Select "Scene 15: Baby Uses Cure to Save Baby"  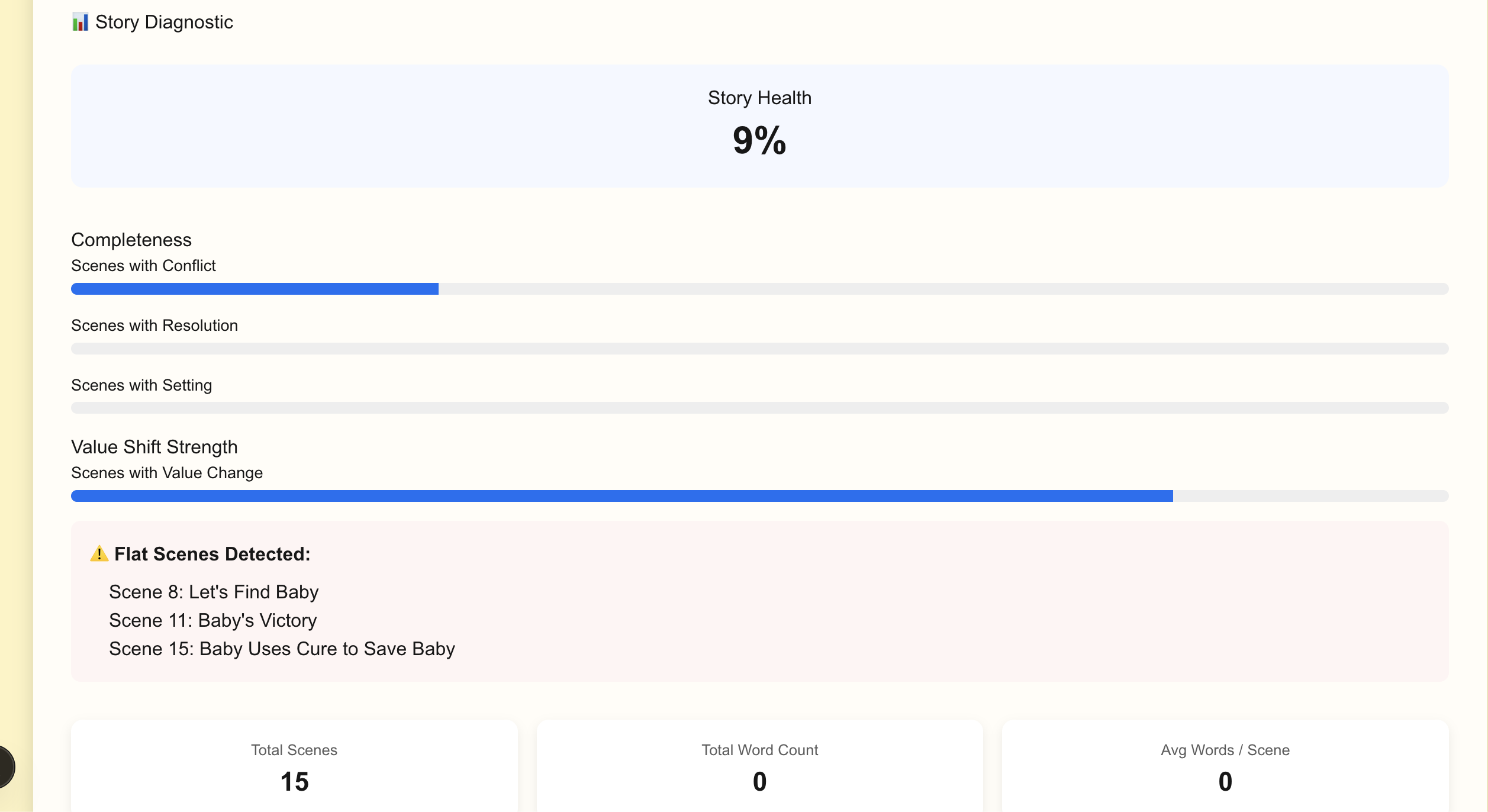[x=282, y=649]
